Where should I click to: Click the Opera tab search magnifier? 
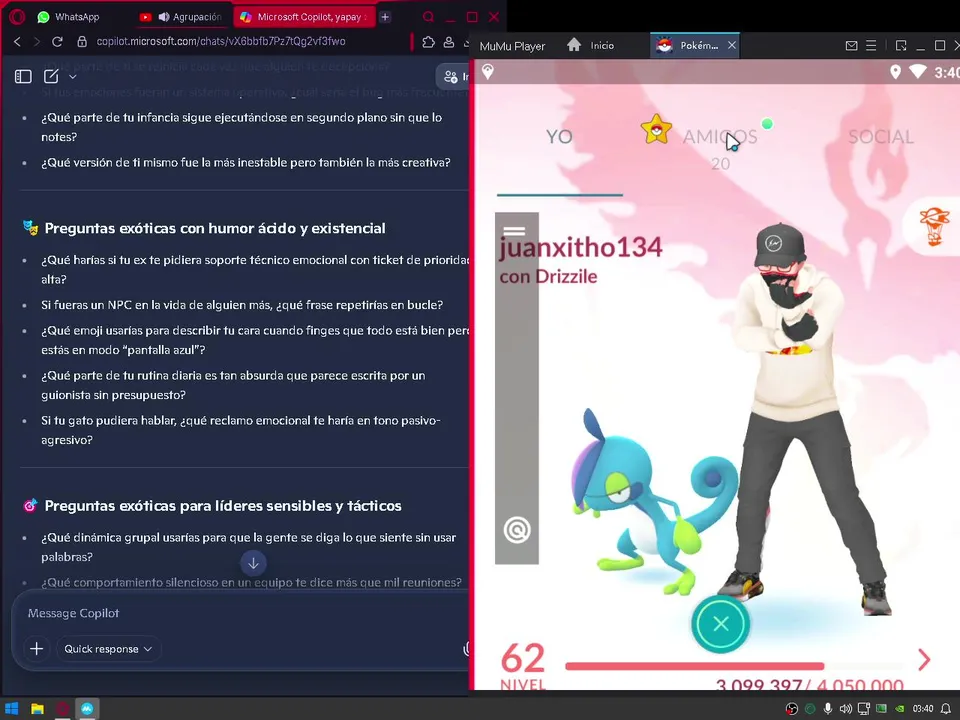[x=429, y=17]
